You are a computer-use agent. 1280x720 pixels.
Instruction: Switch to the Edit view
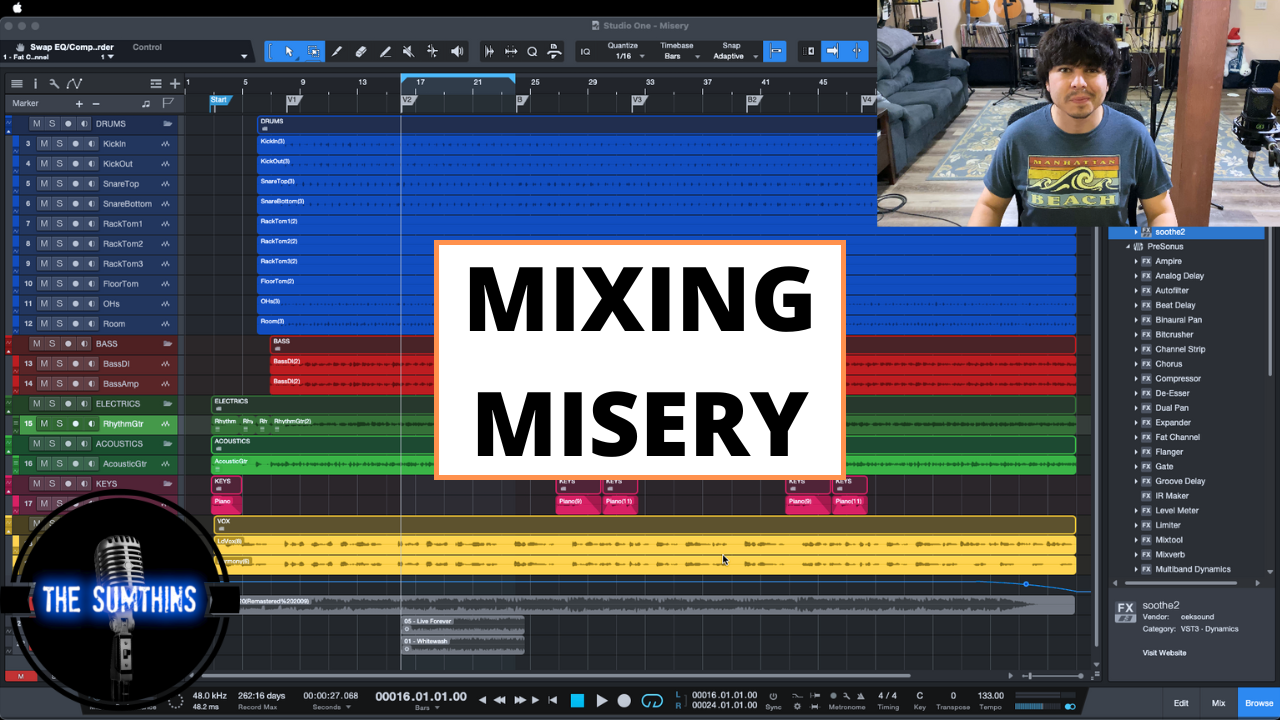pyautogui.click(x=1181, y=703)
